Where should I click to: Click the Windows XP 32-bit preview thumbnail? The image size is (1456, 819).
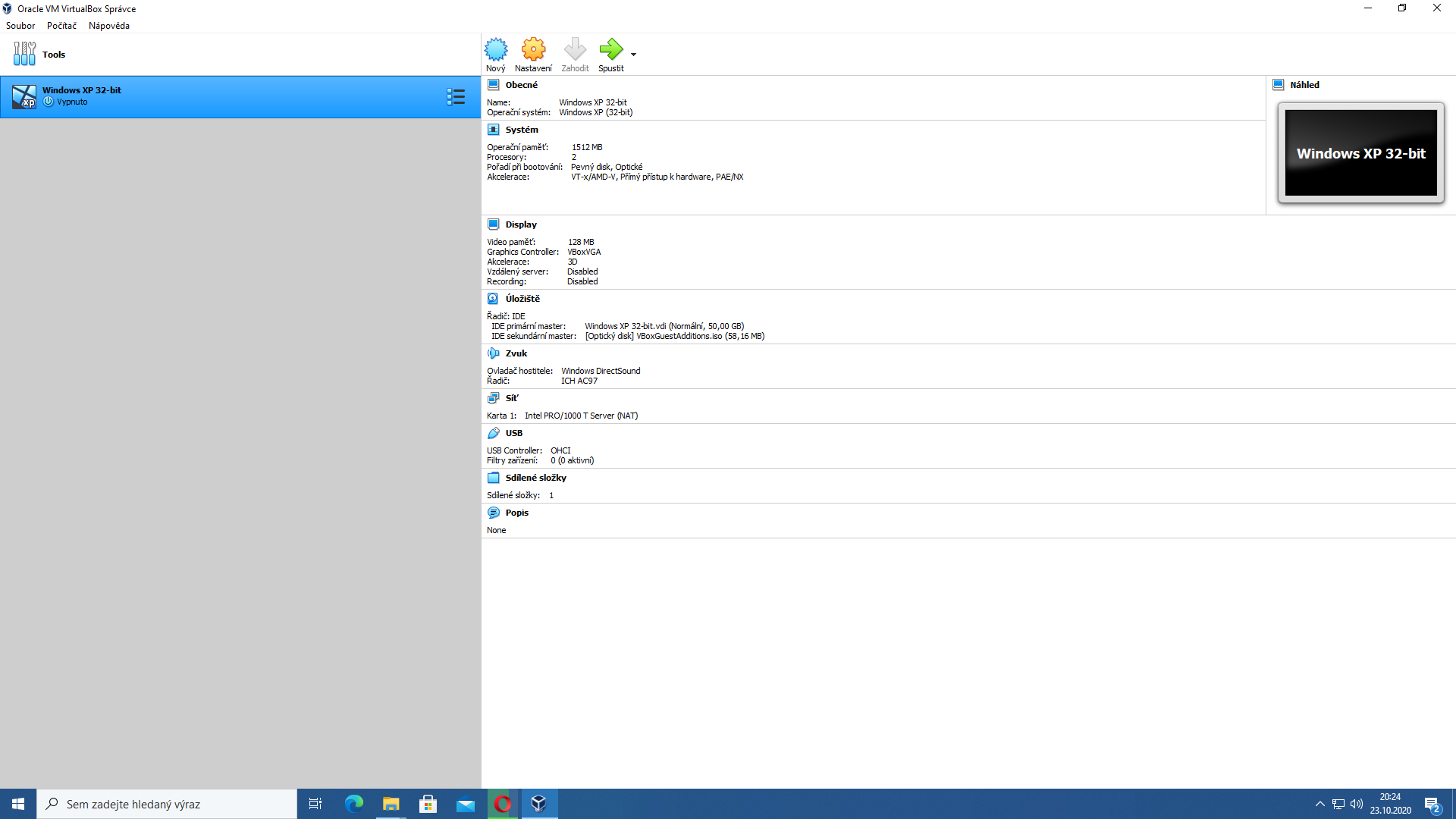point(1360,153)
